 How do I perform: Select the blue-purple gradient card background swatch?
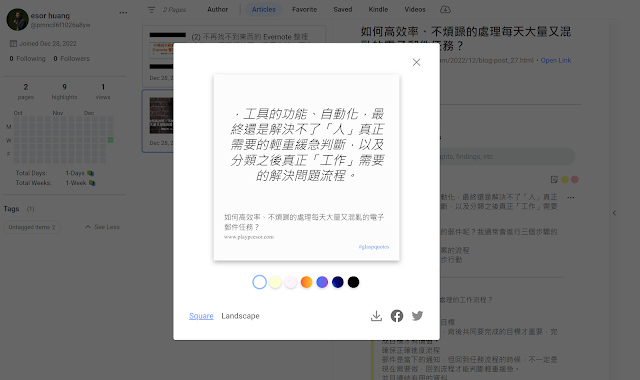point(322,282)
